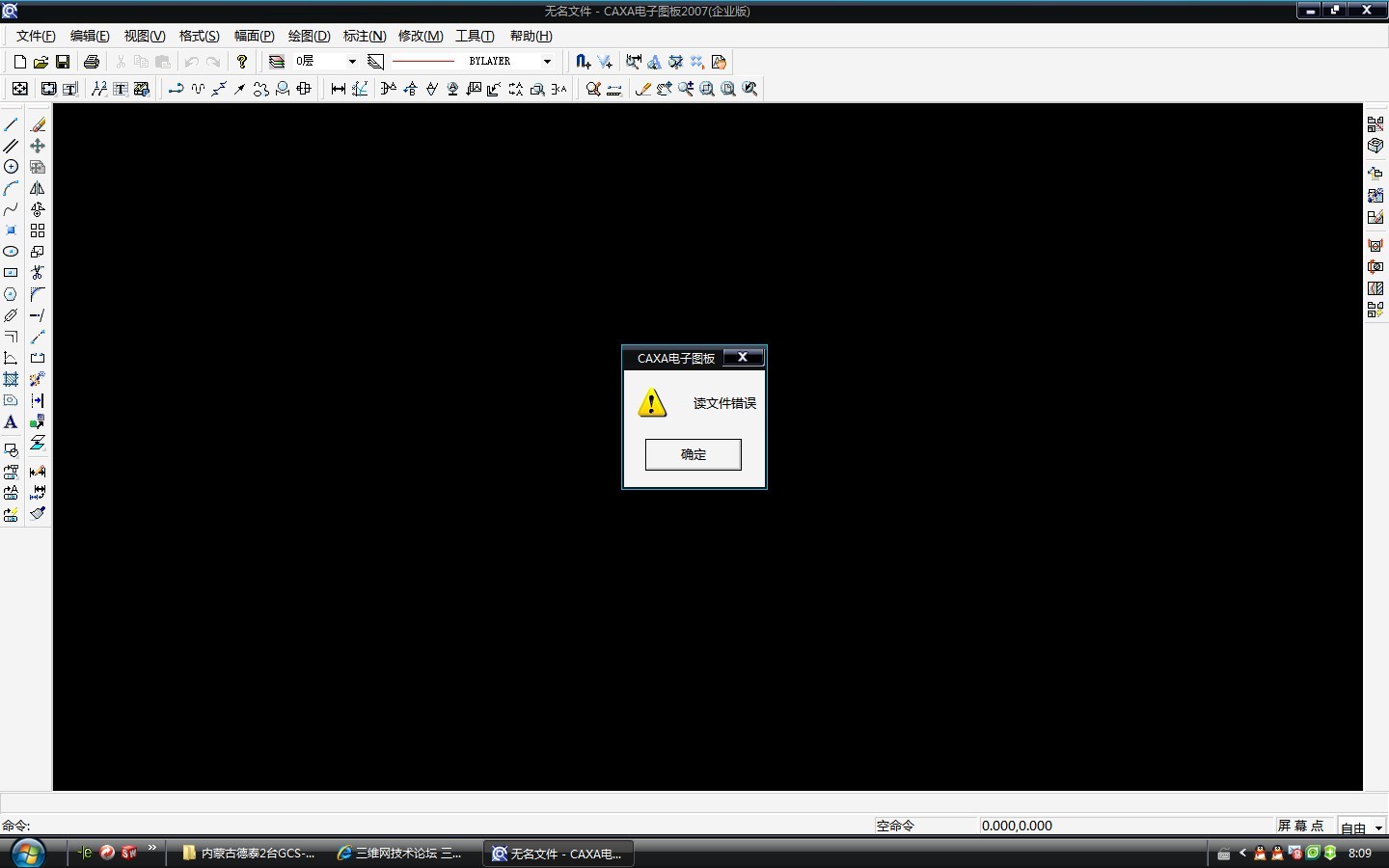
Task: Switch to 三维网技术论坛 browser taskbar item
Action: (399, 854)
